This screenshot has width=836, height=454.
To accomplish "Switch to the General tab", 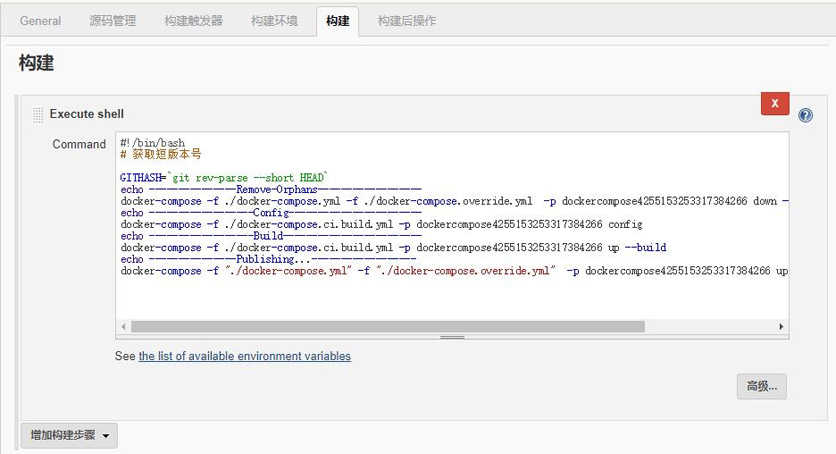I will [x=40, y=21].
